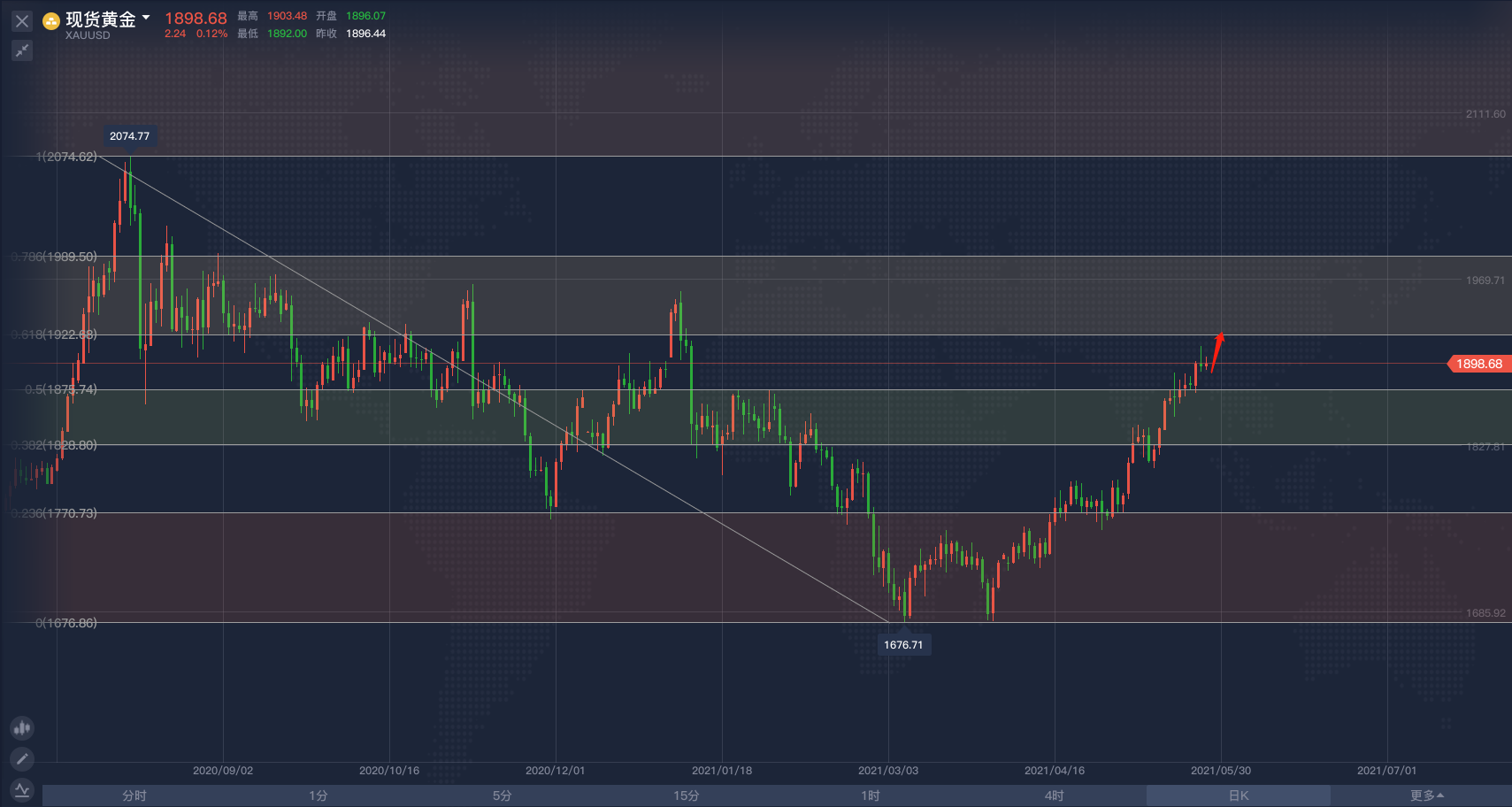Image resolution: width=1512 pixels, height=807 pixels.
Task: Click the 最低 value 1892.00
Action: pyautogui.click(x=287, y=34)
